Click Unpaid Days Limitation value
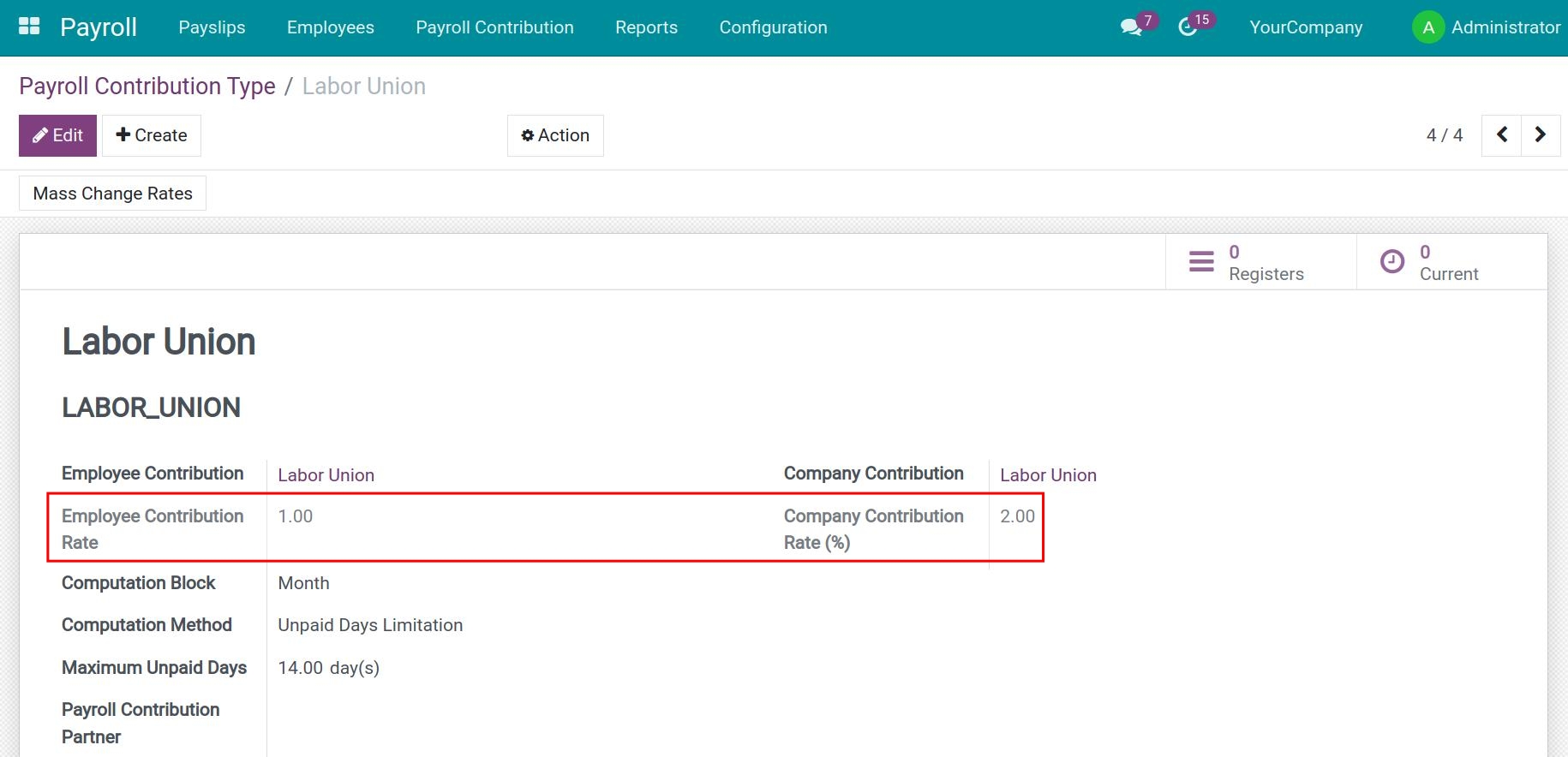1568x757 pixels. click(x=370, y=625)
